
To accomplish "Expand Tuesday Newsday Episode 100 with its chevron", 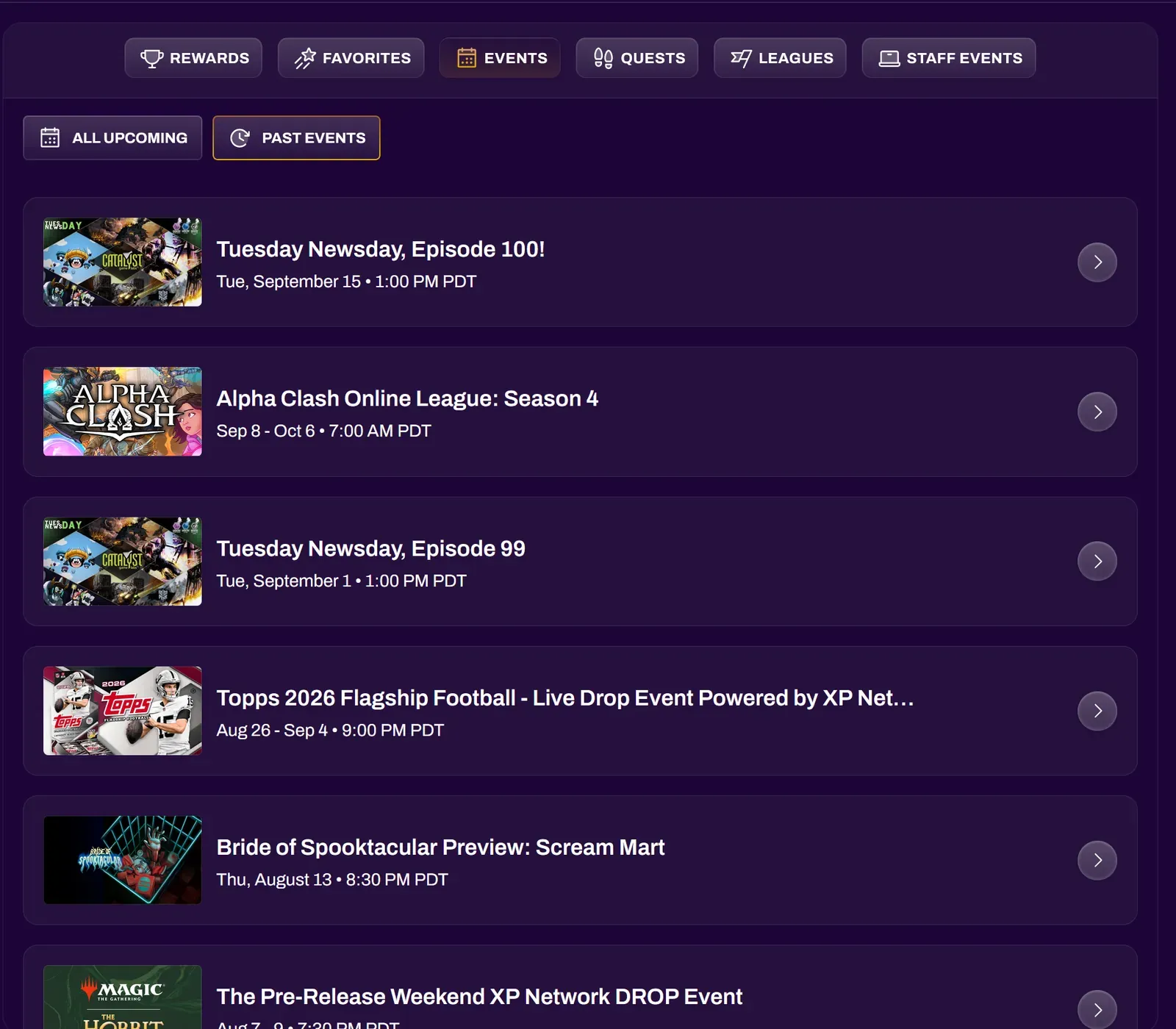I will coord(1097,262).
